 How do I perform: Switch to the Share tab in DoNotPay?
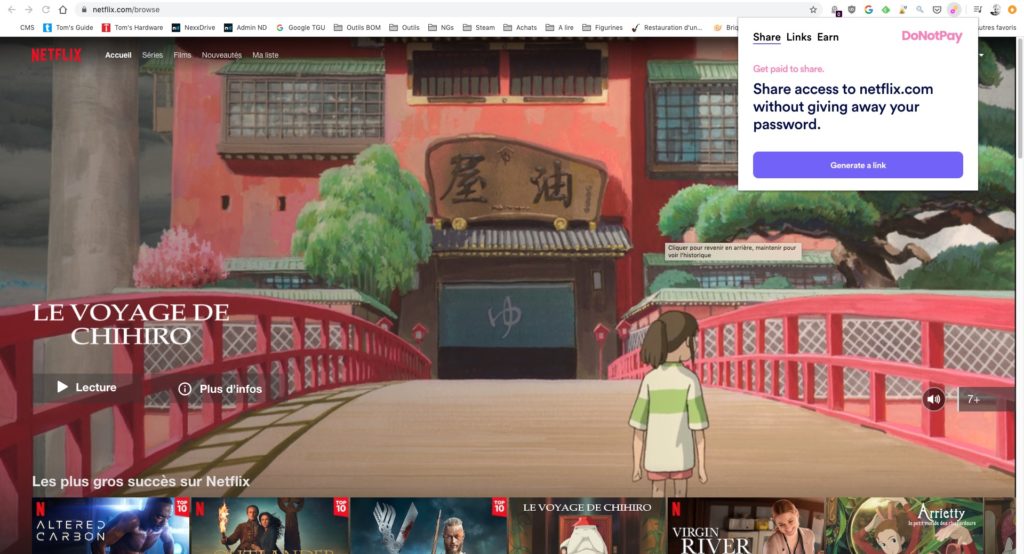click(x=767, y=37)
